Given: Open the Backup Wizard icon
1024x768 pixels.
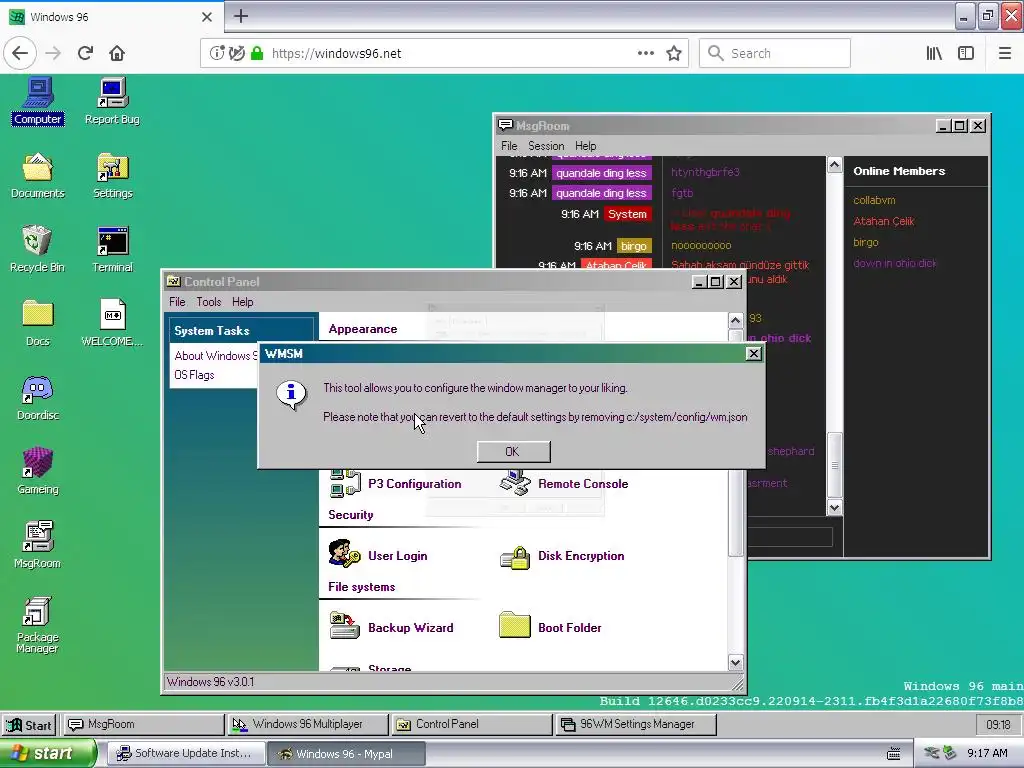Looking at the screenshot, I should point(391,627).
